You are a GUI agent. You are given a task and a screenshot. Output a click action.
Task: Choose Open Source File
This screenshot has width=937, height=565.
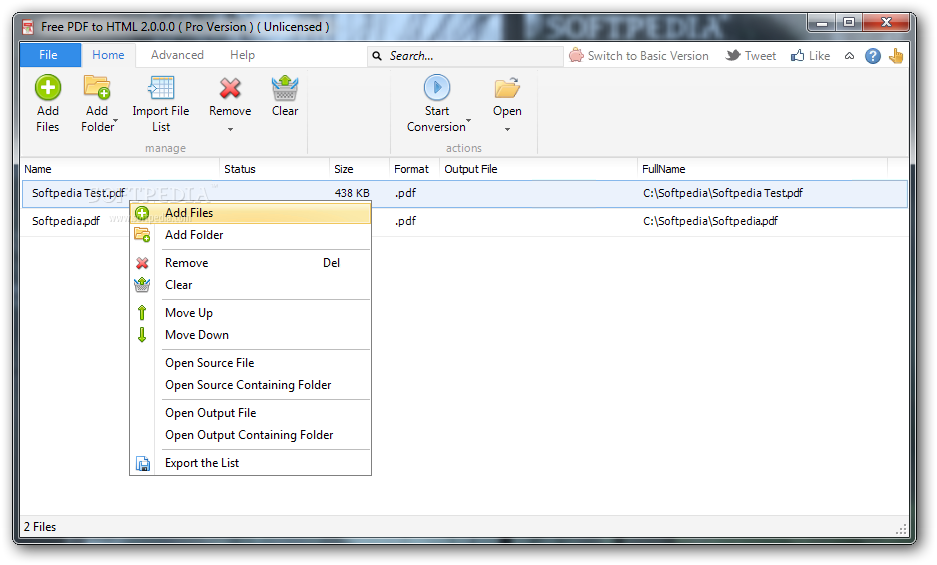click(x=210, y=363)
